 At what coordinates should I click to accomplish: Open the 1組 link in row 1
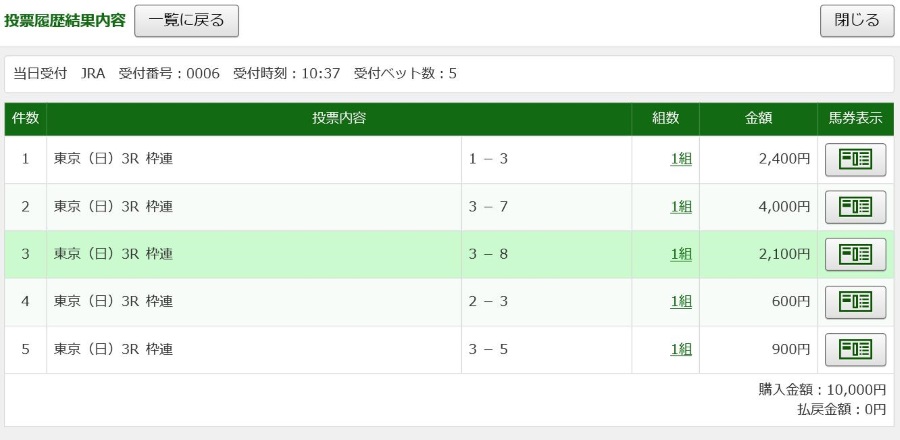pos(681,159)
